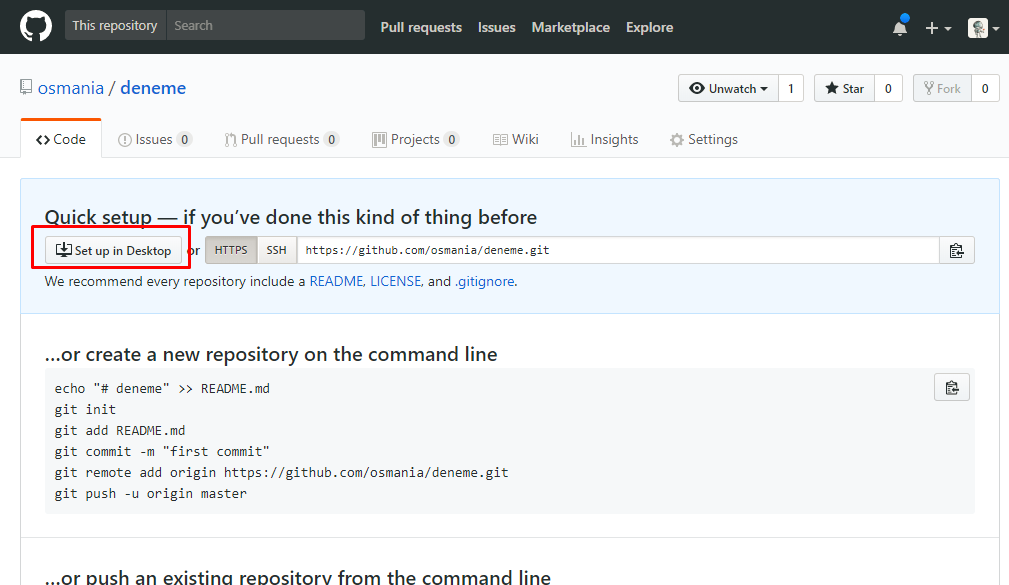
Task: Open the notifications bell
Action: (900, 28)
